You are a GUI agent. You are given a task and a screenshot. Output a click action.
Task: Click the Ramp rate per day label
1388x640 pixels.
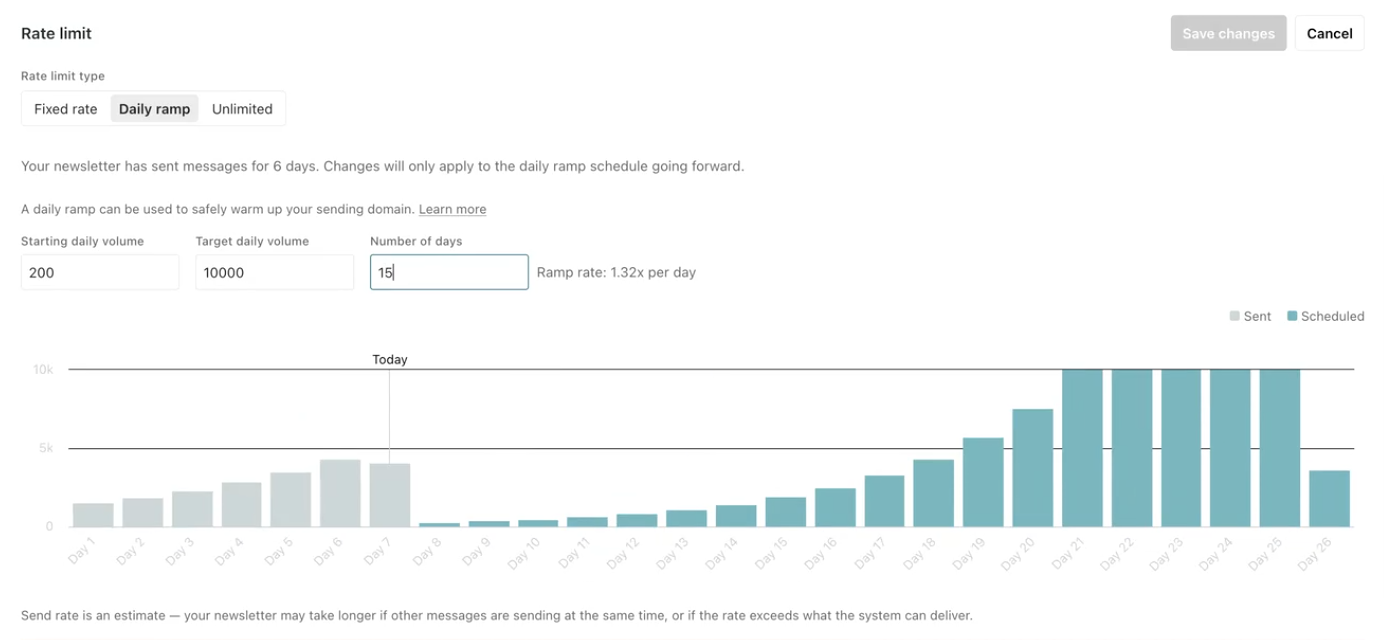[x=616, y=272]
